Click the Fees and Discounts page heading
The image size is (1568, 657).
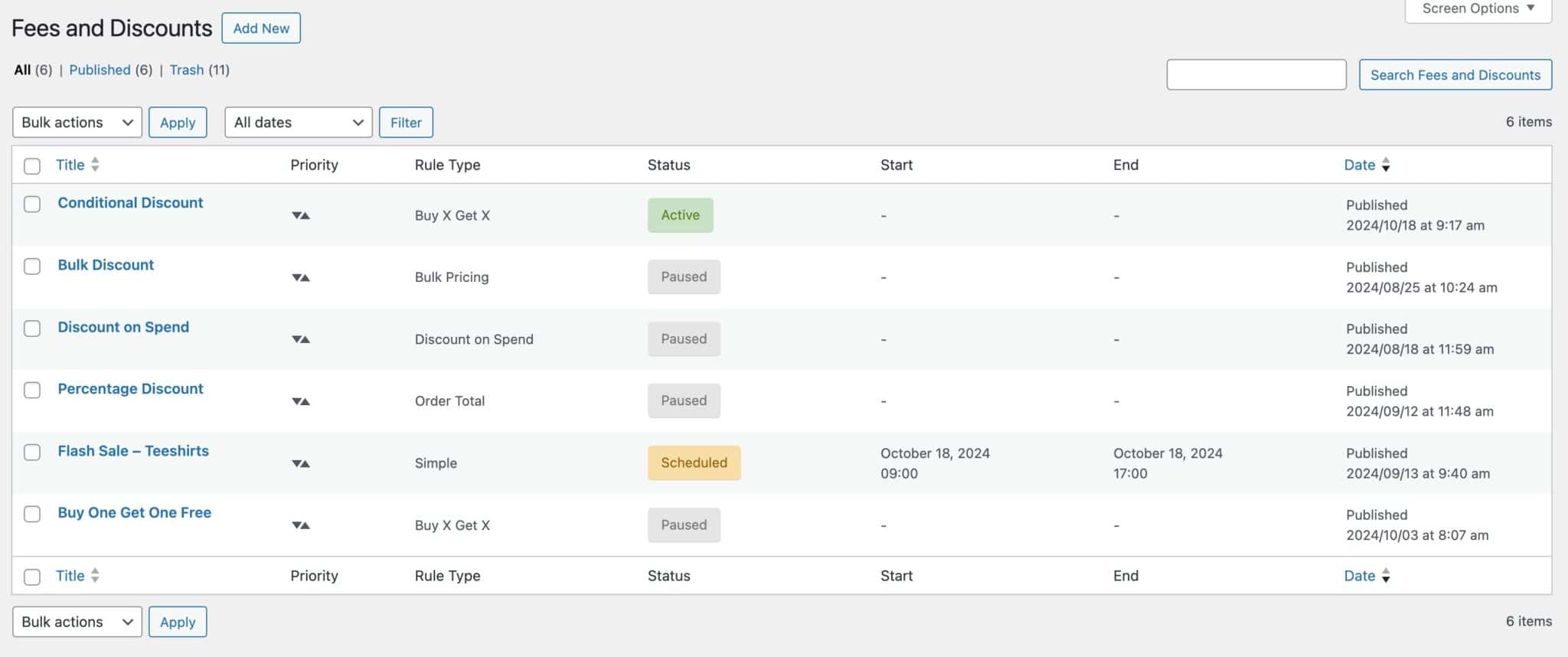click(x=112, y=28)
